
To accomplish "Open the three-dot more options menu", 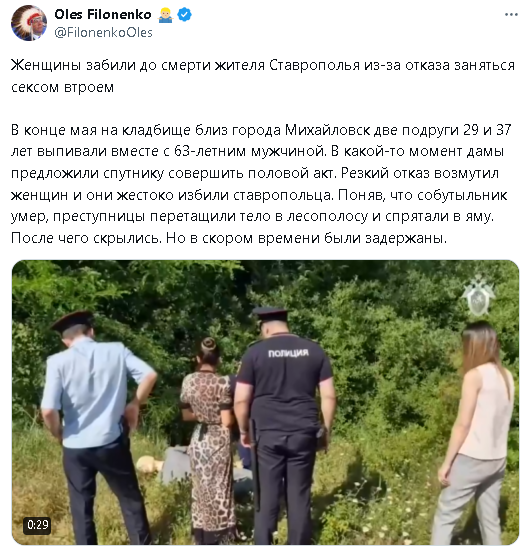I will coord(511,14).
